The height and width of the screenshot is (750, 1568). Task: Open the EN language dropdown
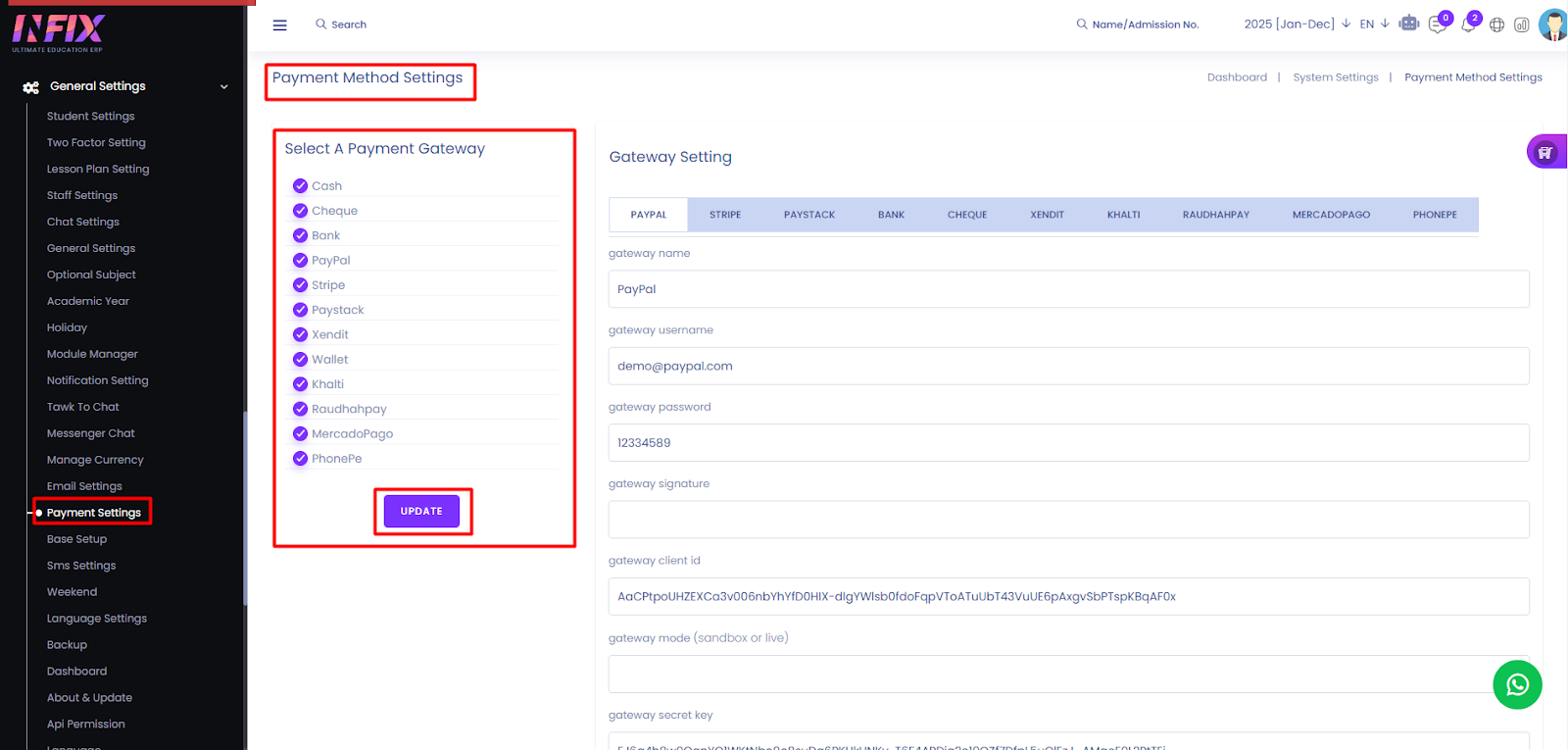(x=1374, y=24)
